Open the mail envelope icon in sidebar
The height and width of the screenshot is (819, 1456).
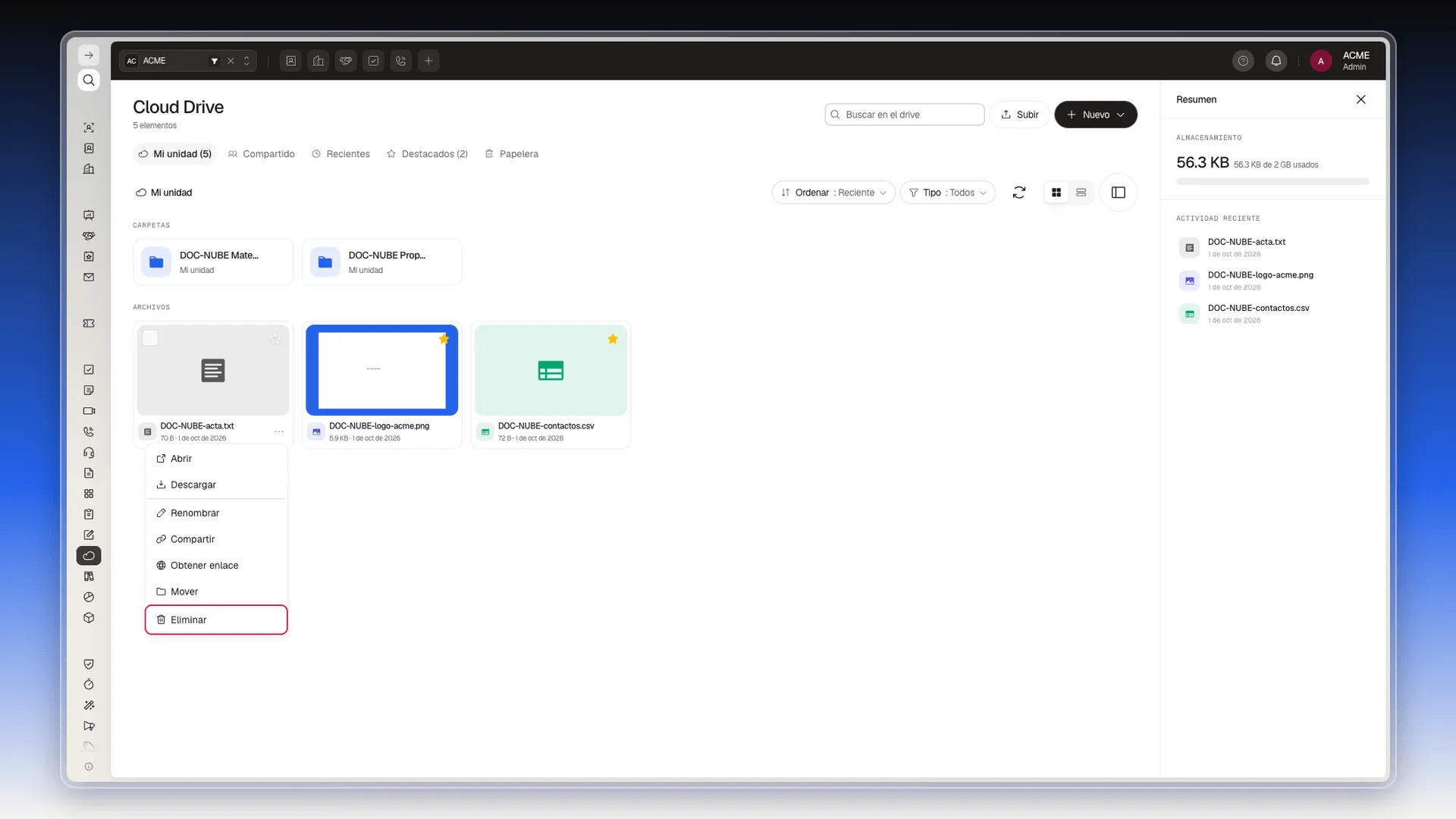(x=89, y=278)
